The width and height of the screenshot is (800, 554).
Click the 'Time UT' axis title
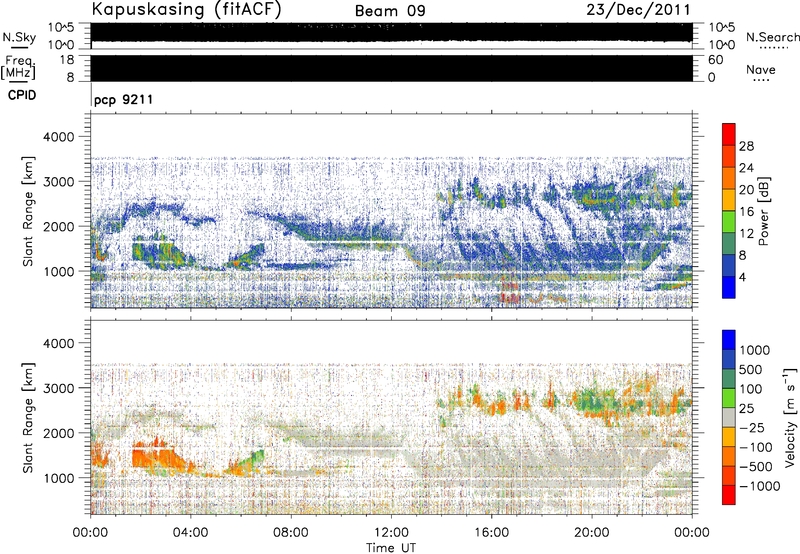click(391, 547)
